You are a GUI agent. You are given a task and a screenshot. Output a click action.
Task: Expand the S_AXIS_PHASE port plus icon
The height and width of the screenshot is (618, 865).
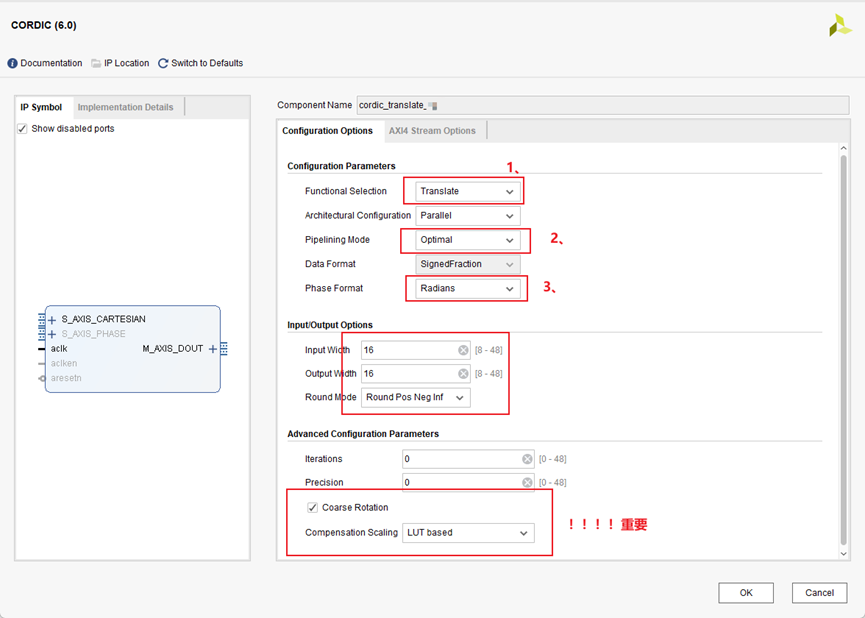(52, 334)
